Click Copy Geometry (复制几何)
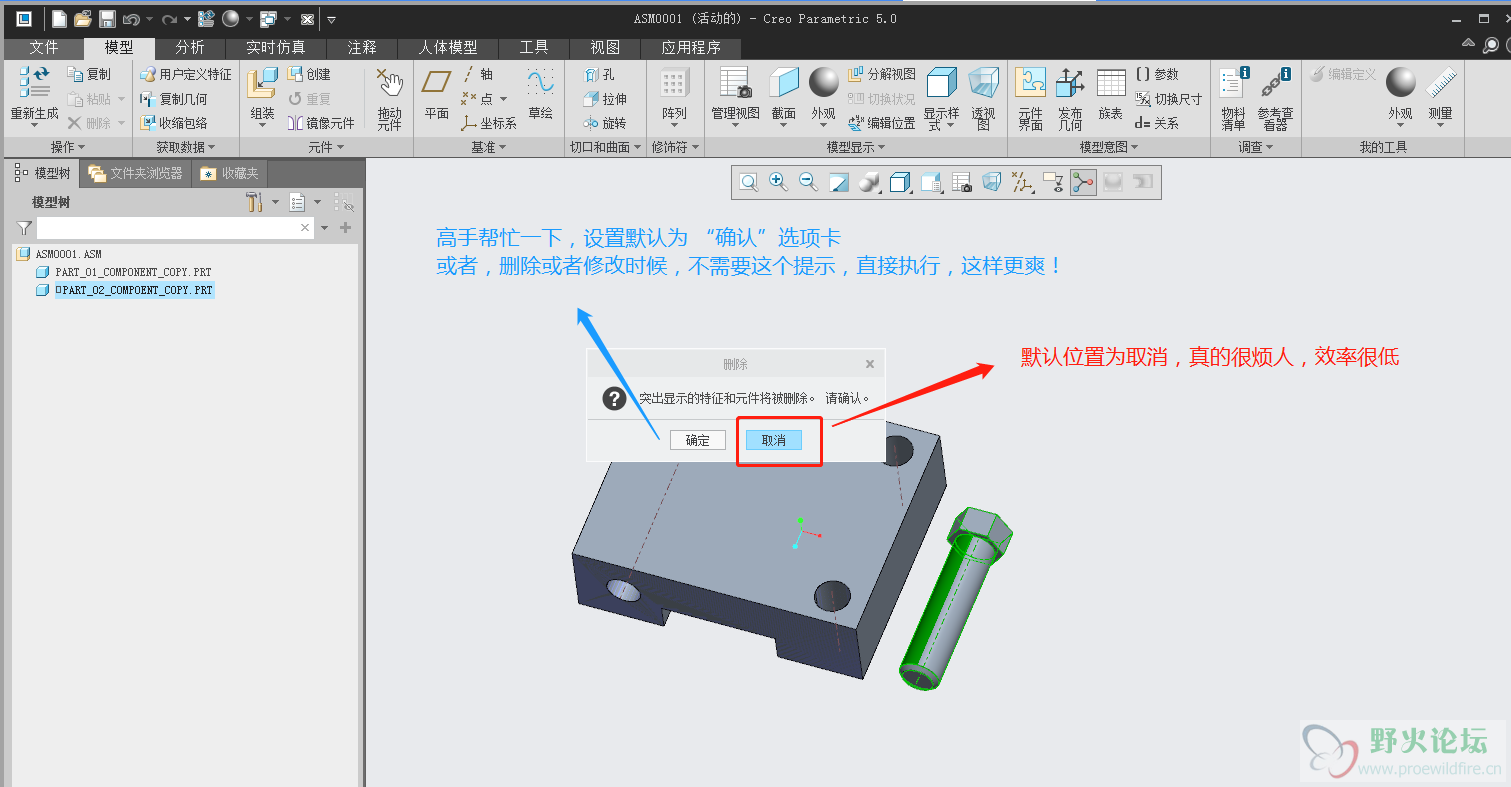The width and height of the screenshot is (1511, 787). 173,99
